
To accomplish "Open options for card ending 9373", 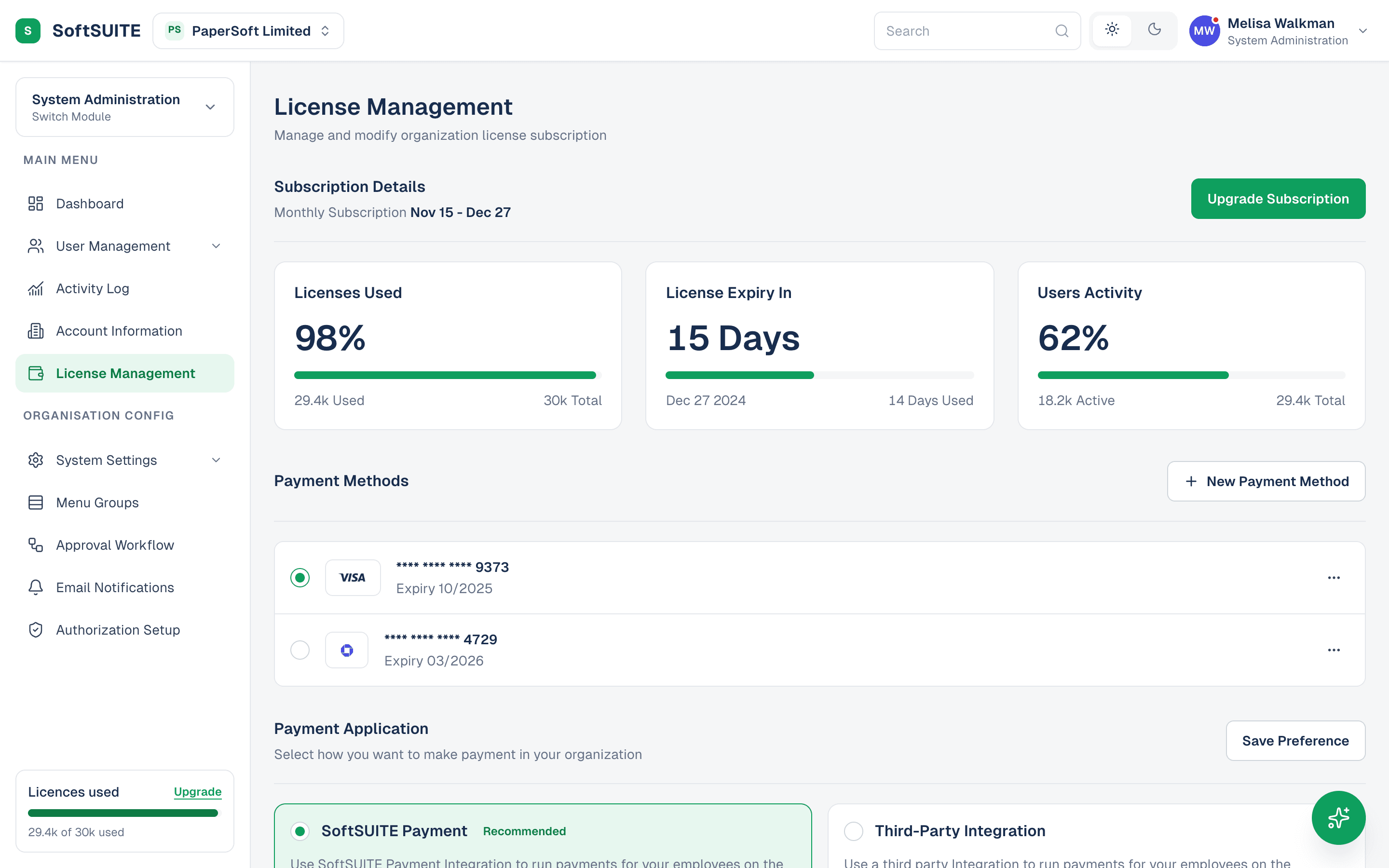I will (x=1334, y=578).
